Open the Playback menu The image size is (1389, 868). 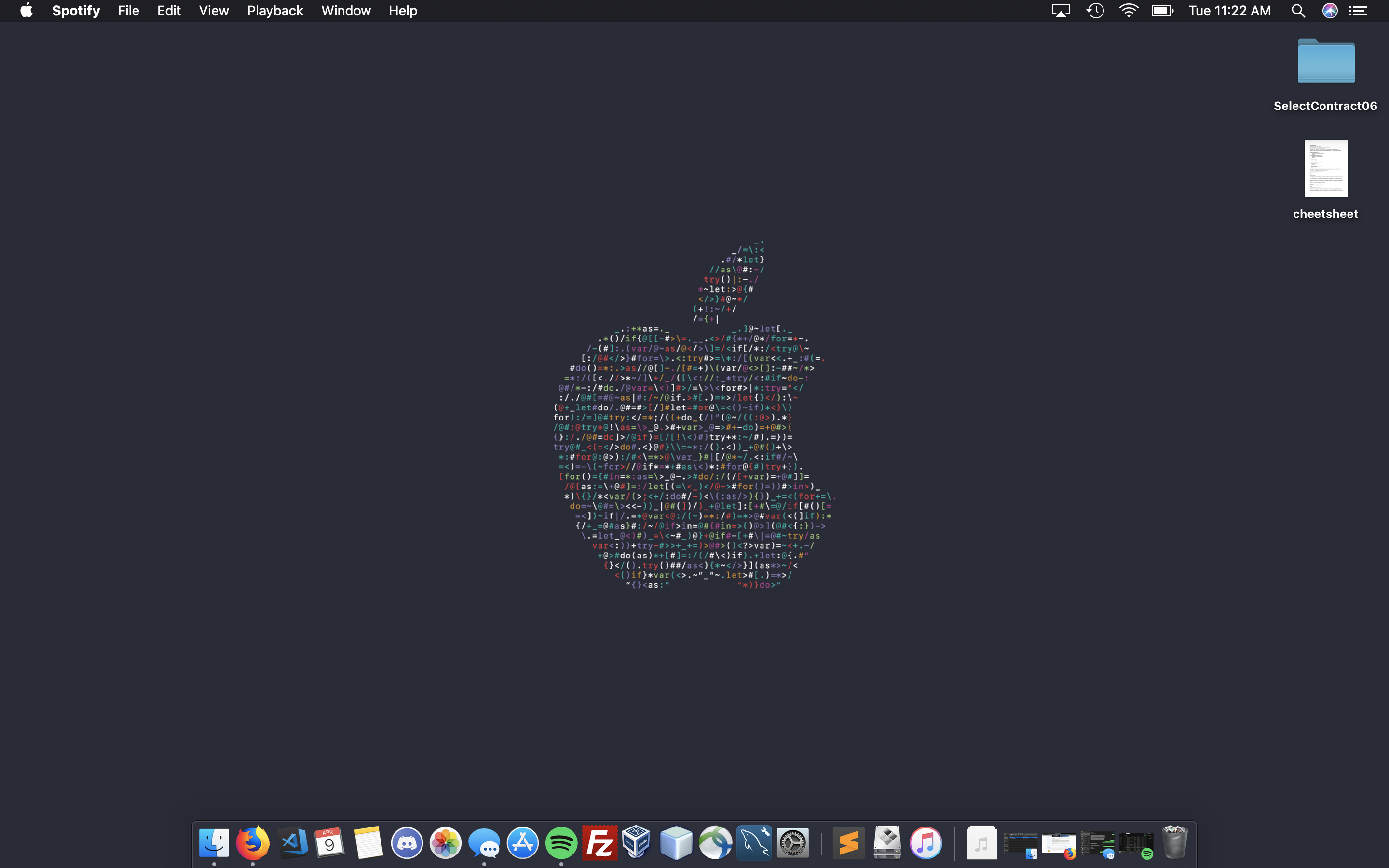tap(274, 11)
